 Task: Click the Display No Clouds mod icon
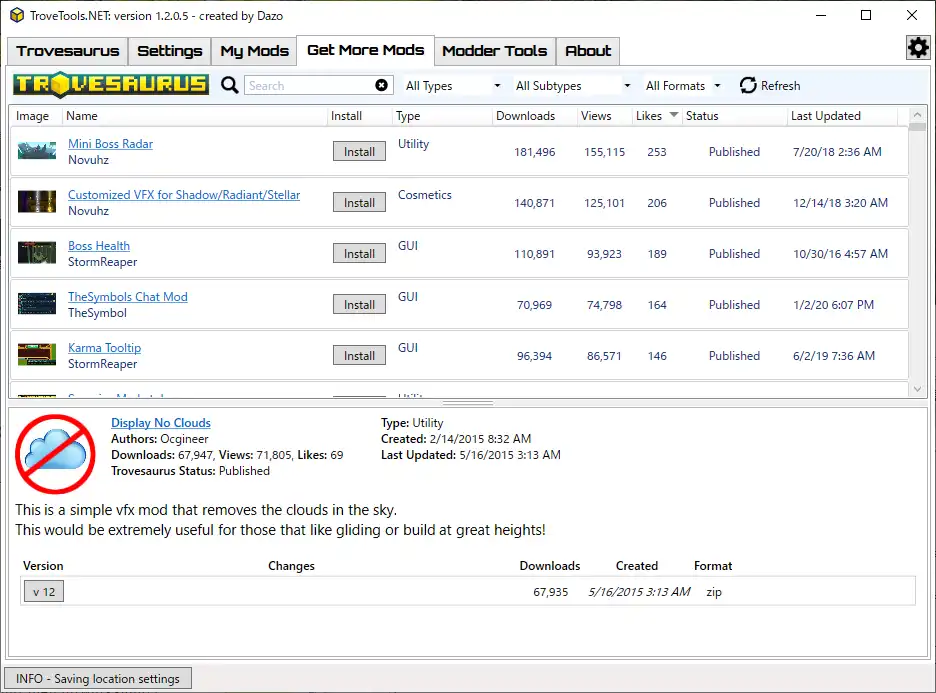pos(55,454)
